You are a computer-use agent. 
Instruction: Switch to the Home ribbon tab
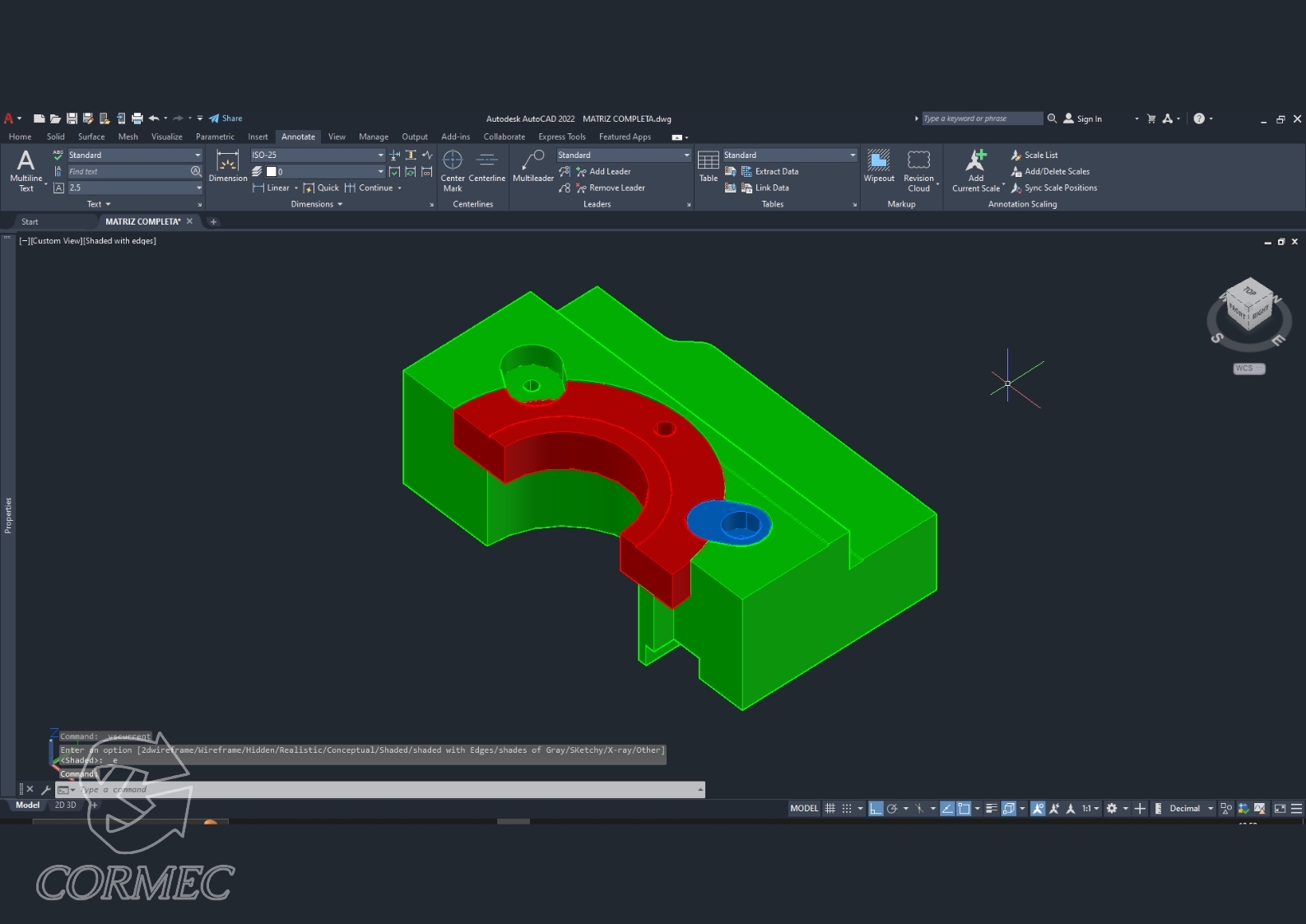(20, 137)
